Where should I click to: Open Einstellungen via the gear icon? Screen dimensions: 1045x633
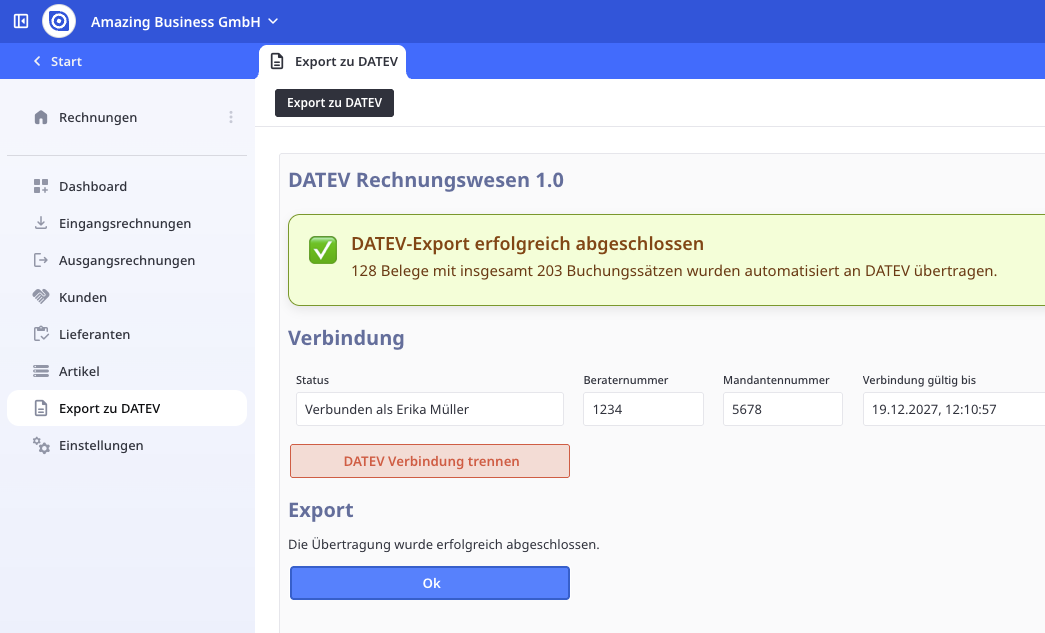tap(41, 445)
